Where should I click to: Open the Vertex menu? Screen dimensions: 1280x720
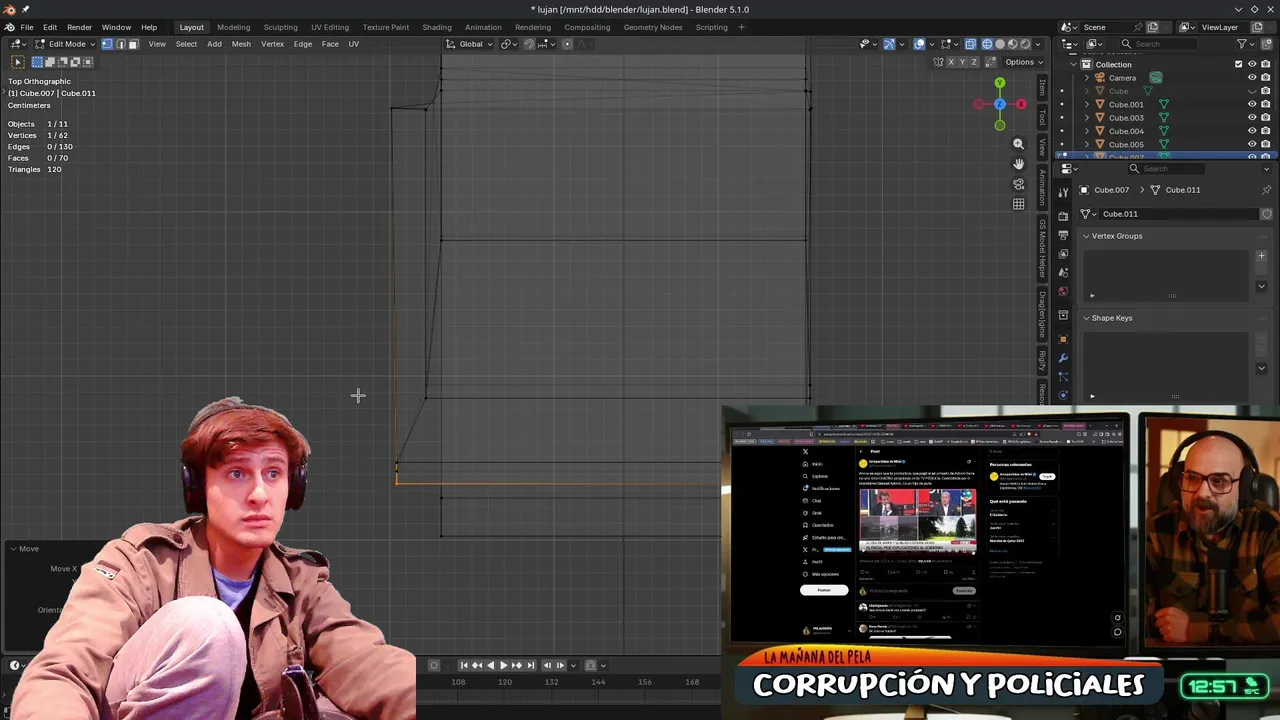coord(272,44)
